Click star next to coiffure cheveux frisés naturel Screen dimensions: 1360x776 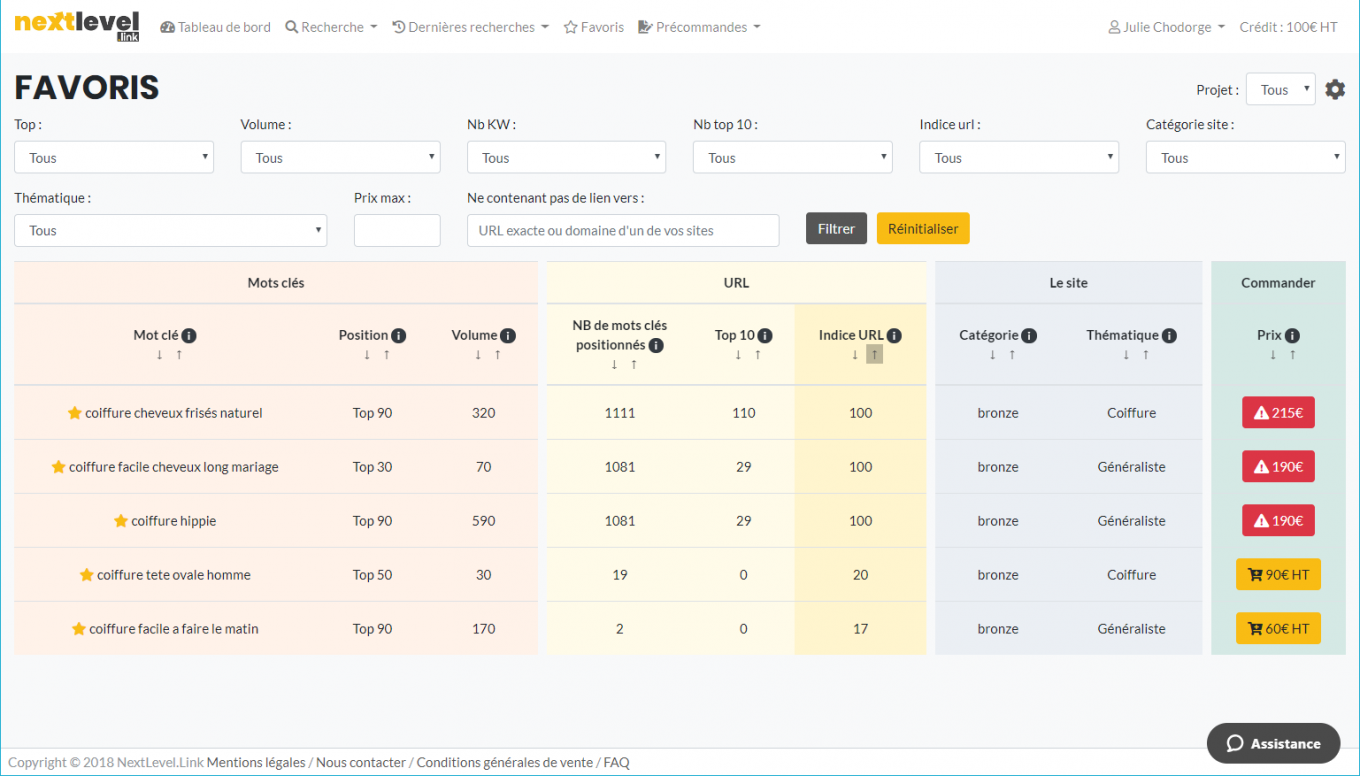(74, 413)
